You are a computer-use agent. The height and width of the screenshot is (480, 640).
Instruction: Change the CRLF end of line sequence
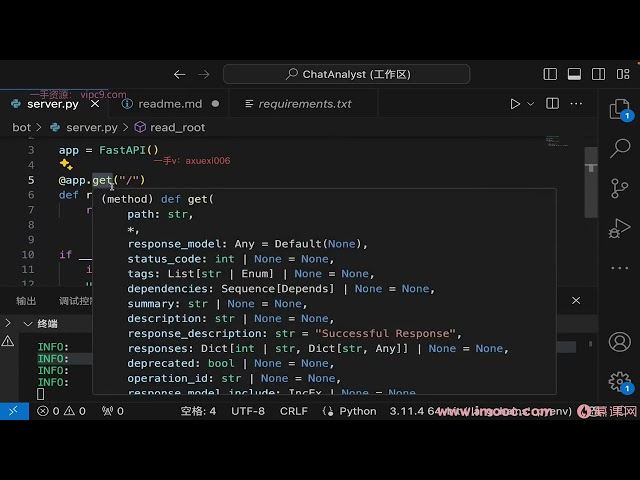tap(293, 411)
